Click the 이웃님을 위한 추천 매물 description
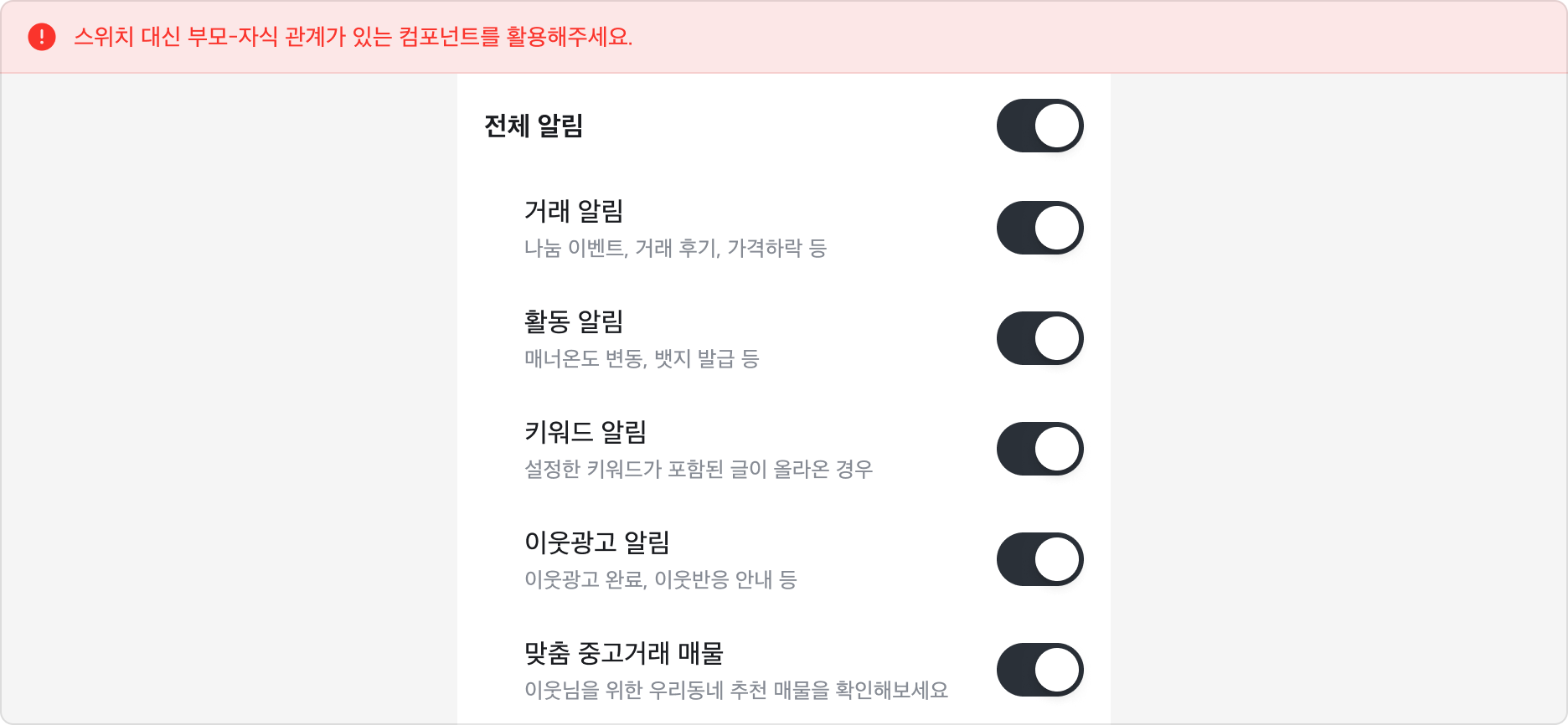 point(735,692)
